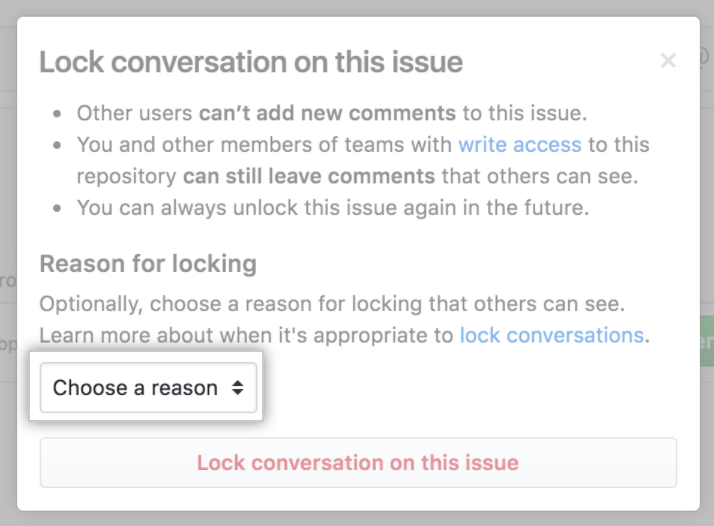Open the "Choose a reason" dropdown
This screenshot has width=714, height=526.
tap(148, 388)
